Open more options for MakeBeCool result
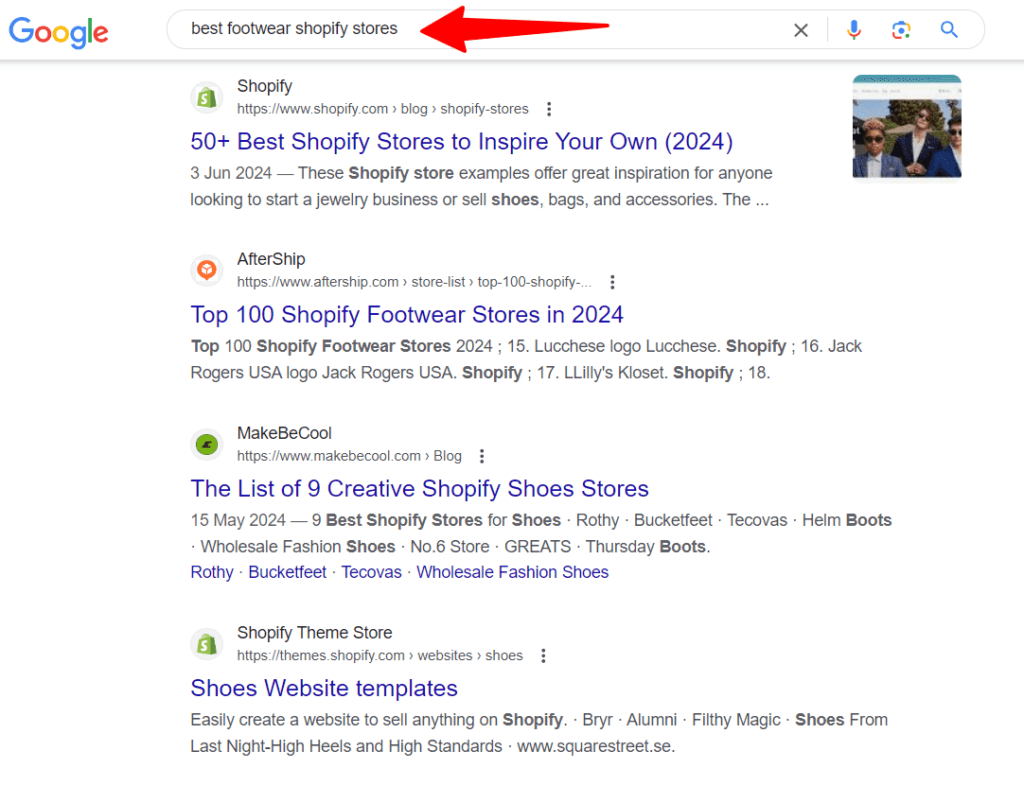Image resolution: width=1024 pixels, height=786 pixels. (482, 456)
